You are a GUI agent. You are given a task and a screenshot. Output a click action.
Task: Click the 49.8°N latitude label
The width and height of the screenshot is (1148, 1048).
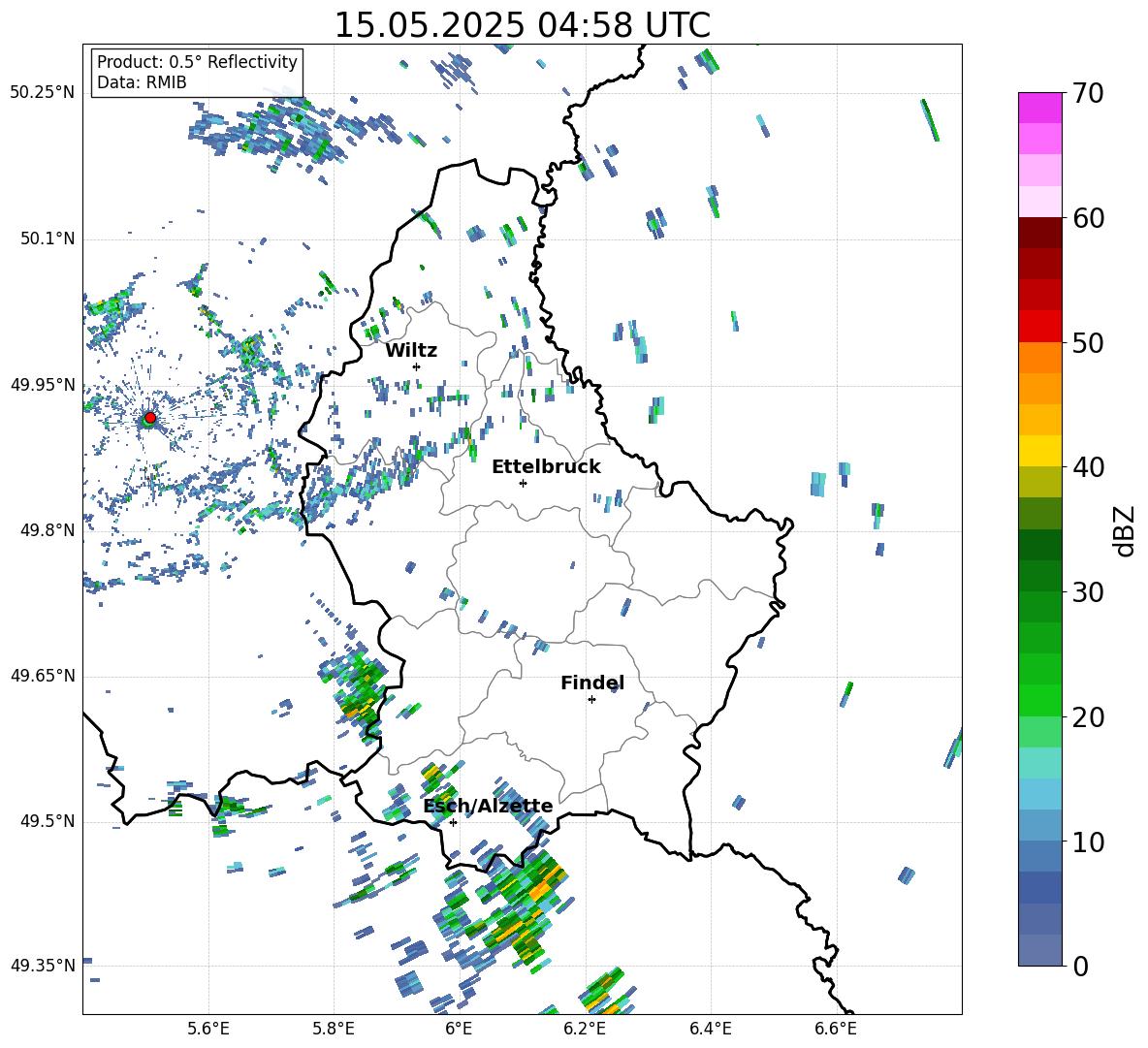click(48, 530)
